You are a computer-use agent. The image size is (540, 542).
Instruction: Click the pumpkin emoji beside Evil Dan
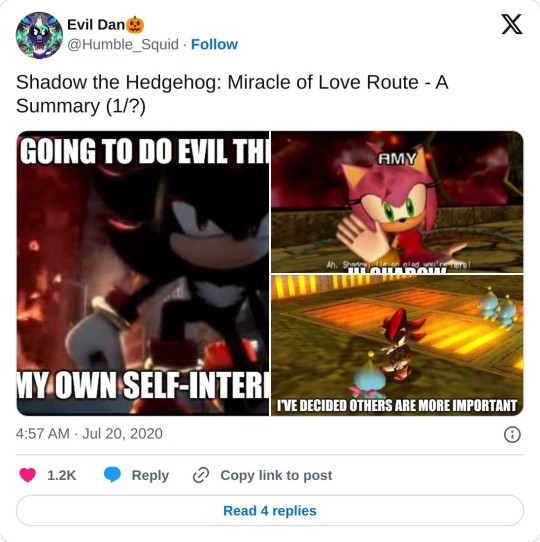tap(135, 25)
